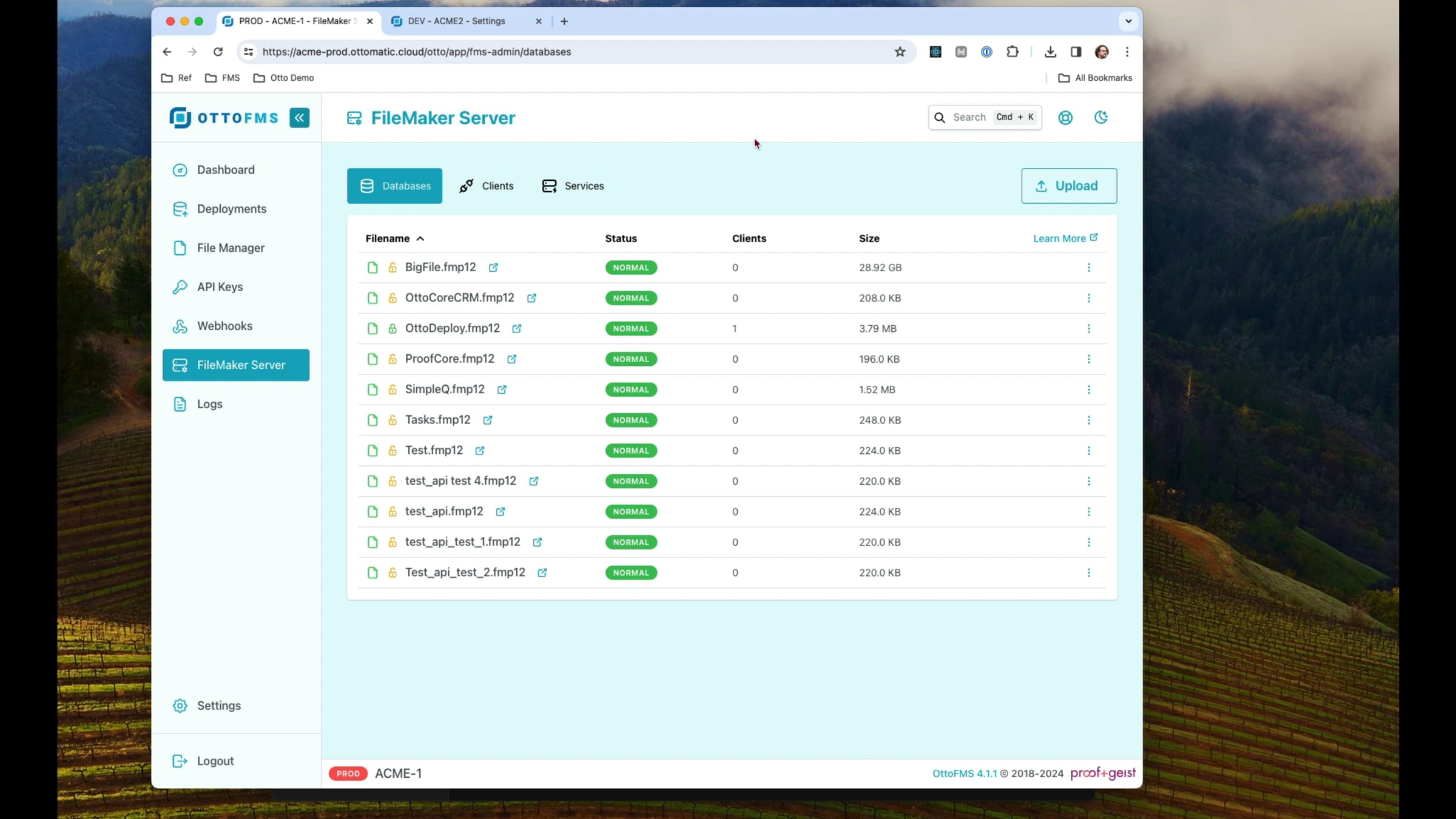Click Logout in the sidebar
The height and width of the screenshot is (819, 1456).
point(236,761)
